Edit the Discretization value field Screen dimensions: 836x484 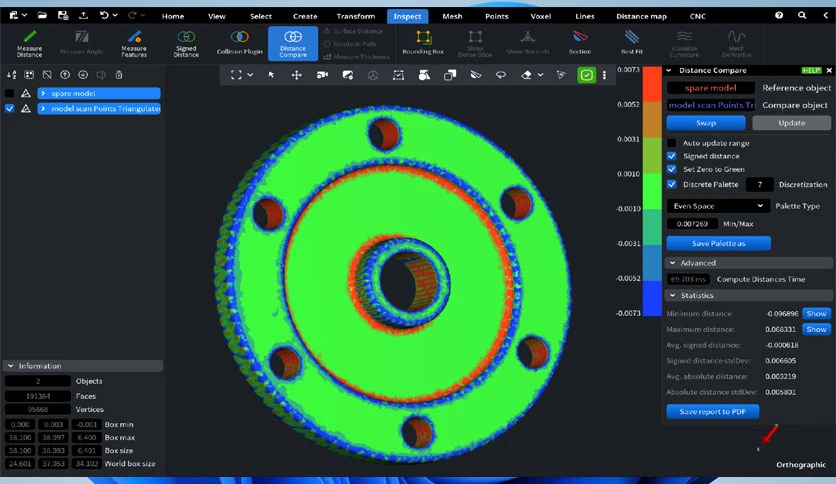759,184
